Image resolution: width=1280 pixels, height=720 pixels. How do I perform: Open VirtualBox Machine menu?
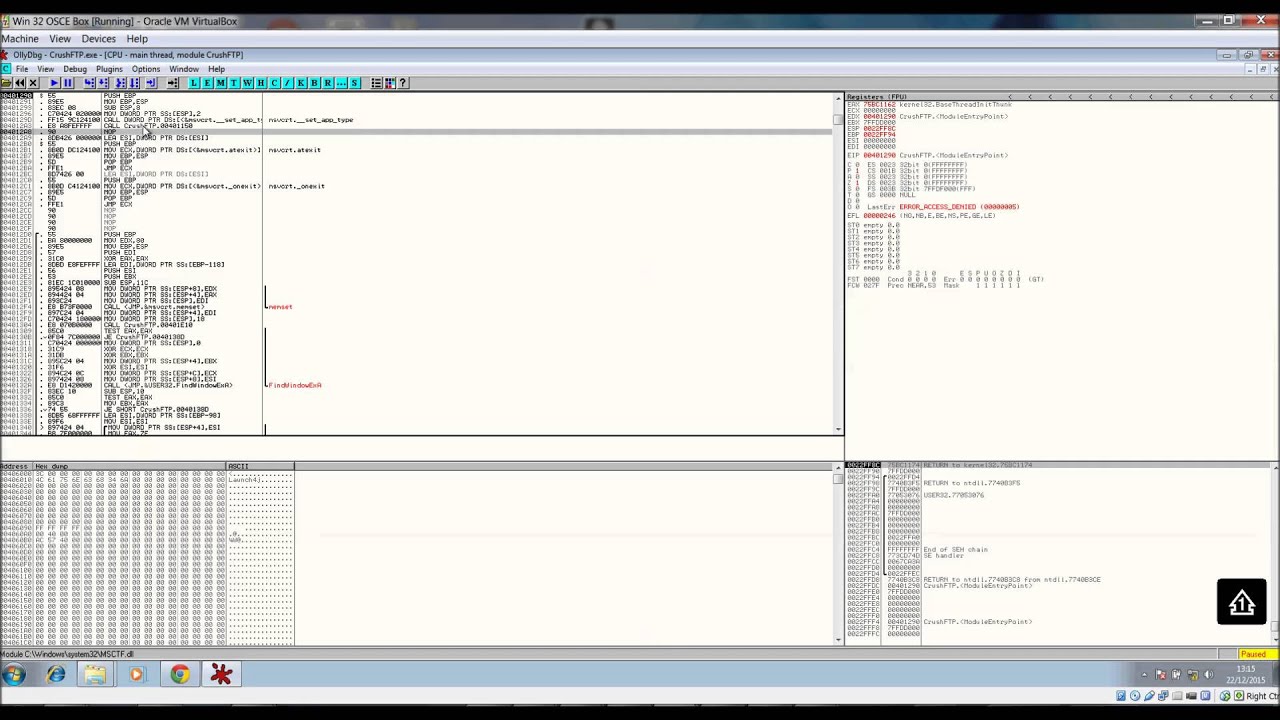pos(20,39)
